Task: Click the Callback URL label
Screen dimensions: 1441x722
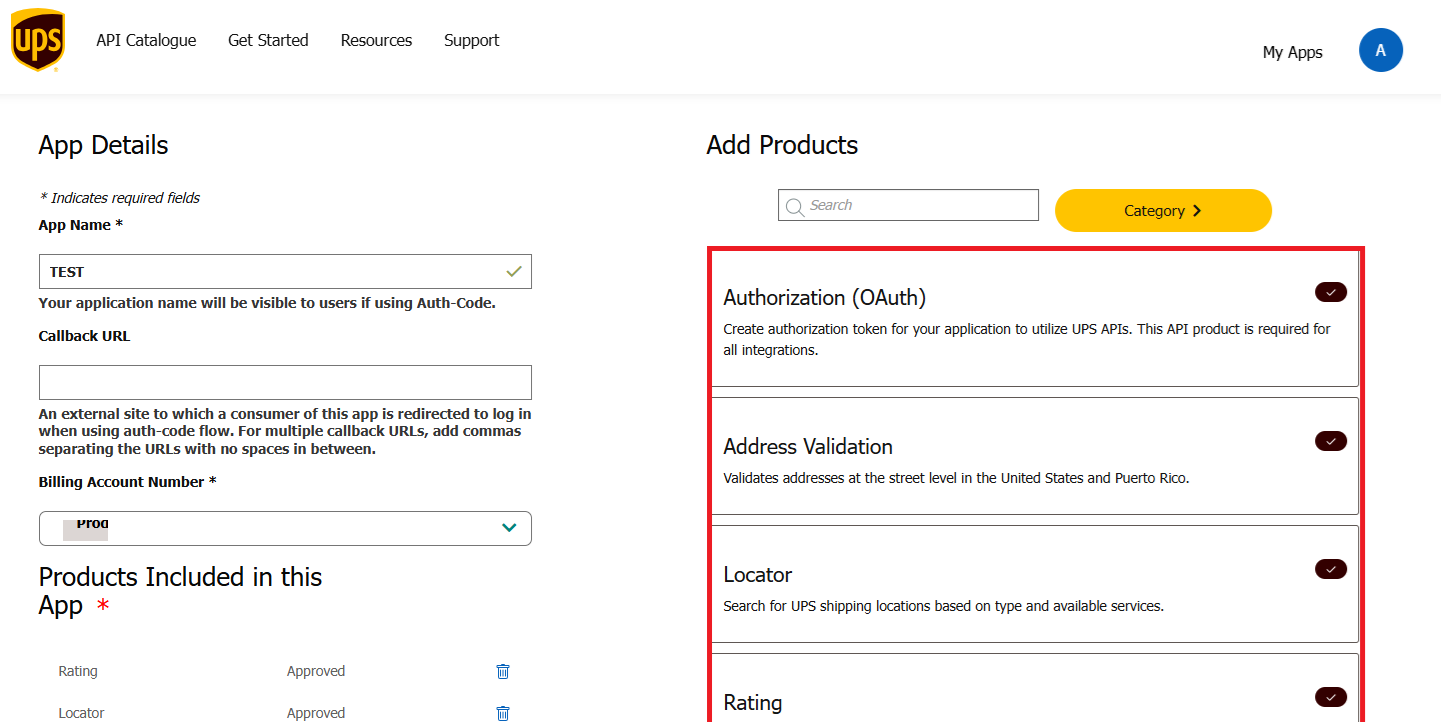Action: 84,336
